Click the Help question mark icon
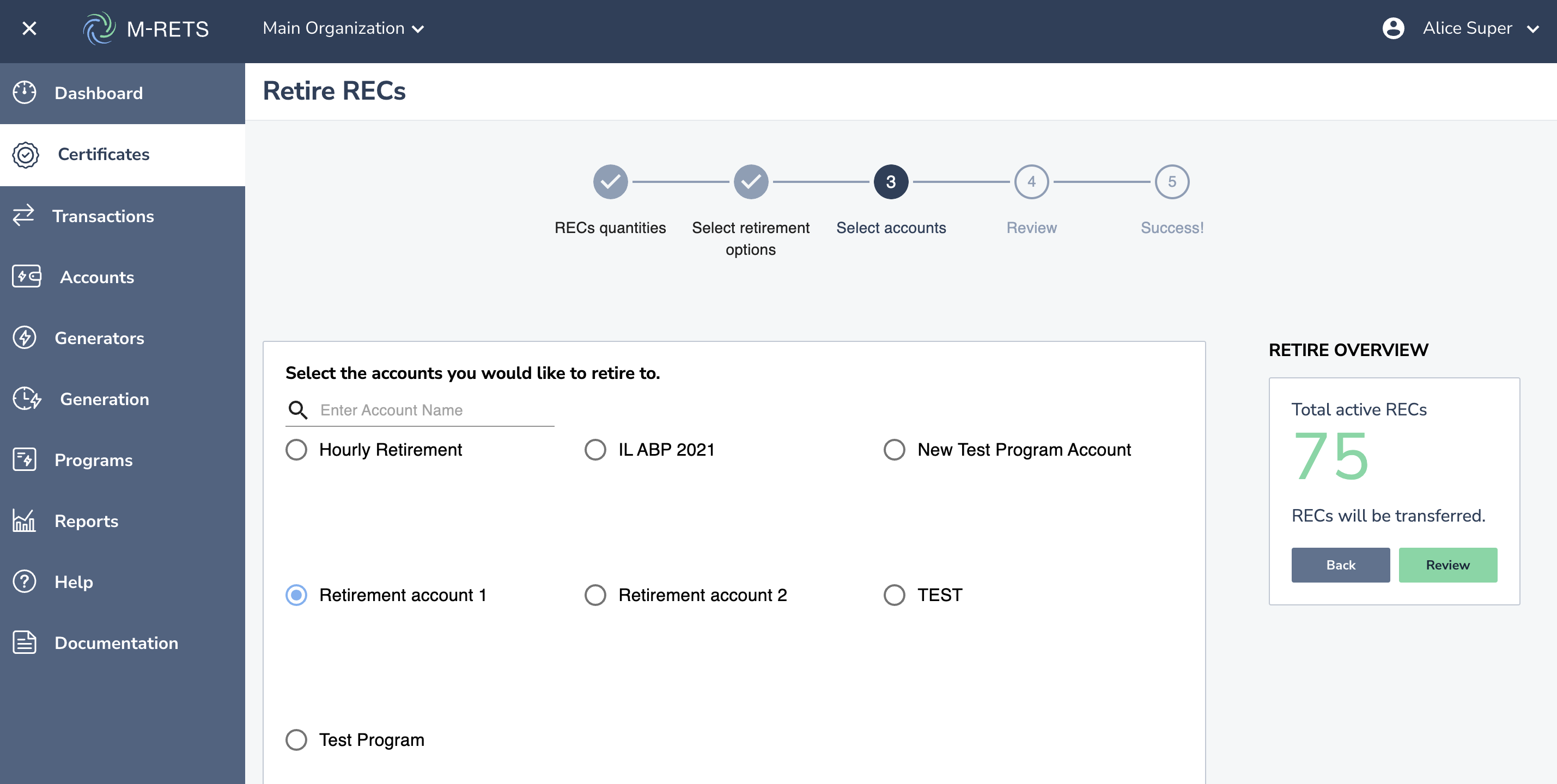Screen dimensions: 1557x784 (x=25, y=581)
